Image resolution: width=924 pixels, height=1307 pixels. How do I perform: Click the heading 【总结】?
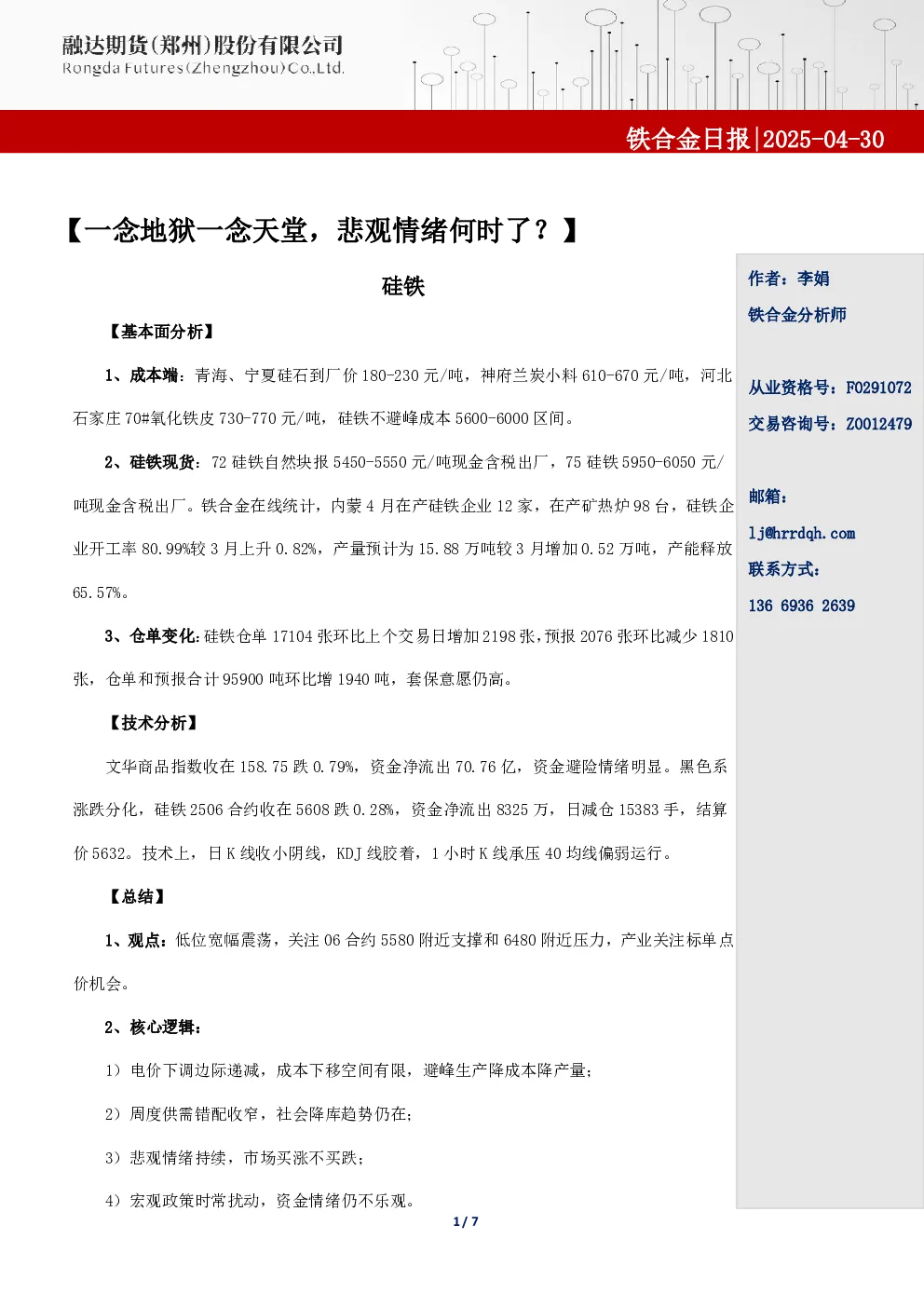[x=137, y=897]
